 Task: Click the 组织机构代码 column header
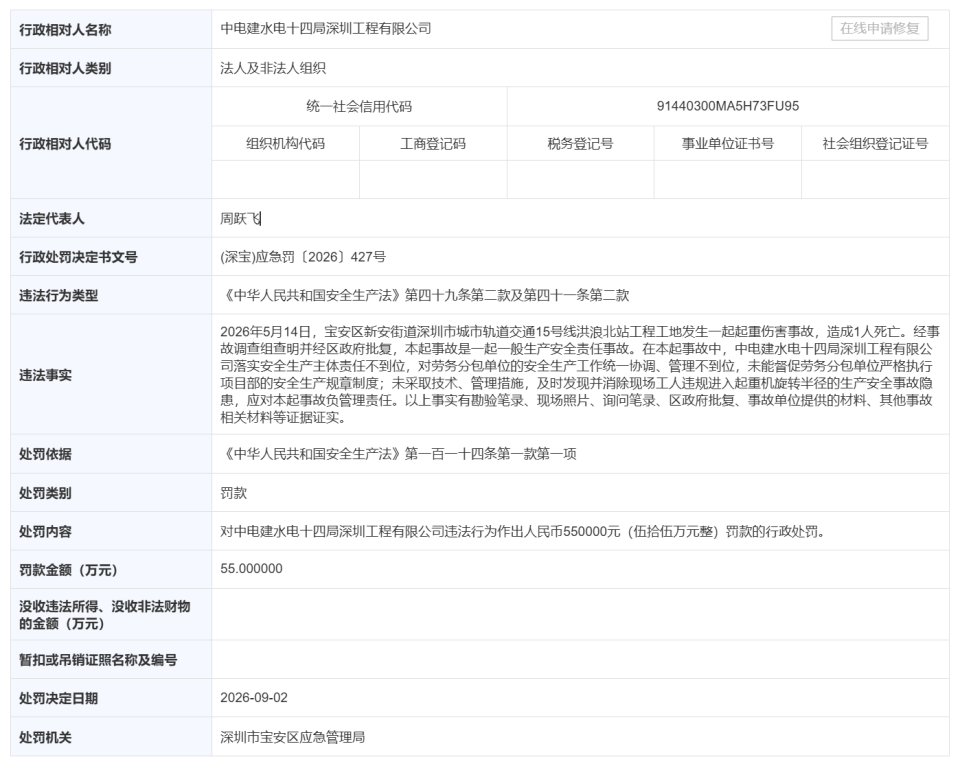285,144
